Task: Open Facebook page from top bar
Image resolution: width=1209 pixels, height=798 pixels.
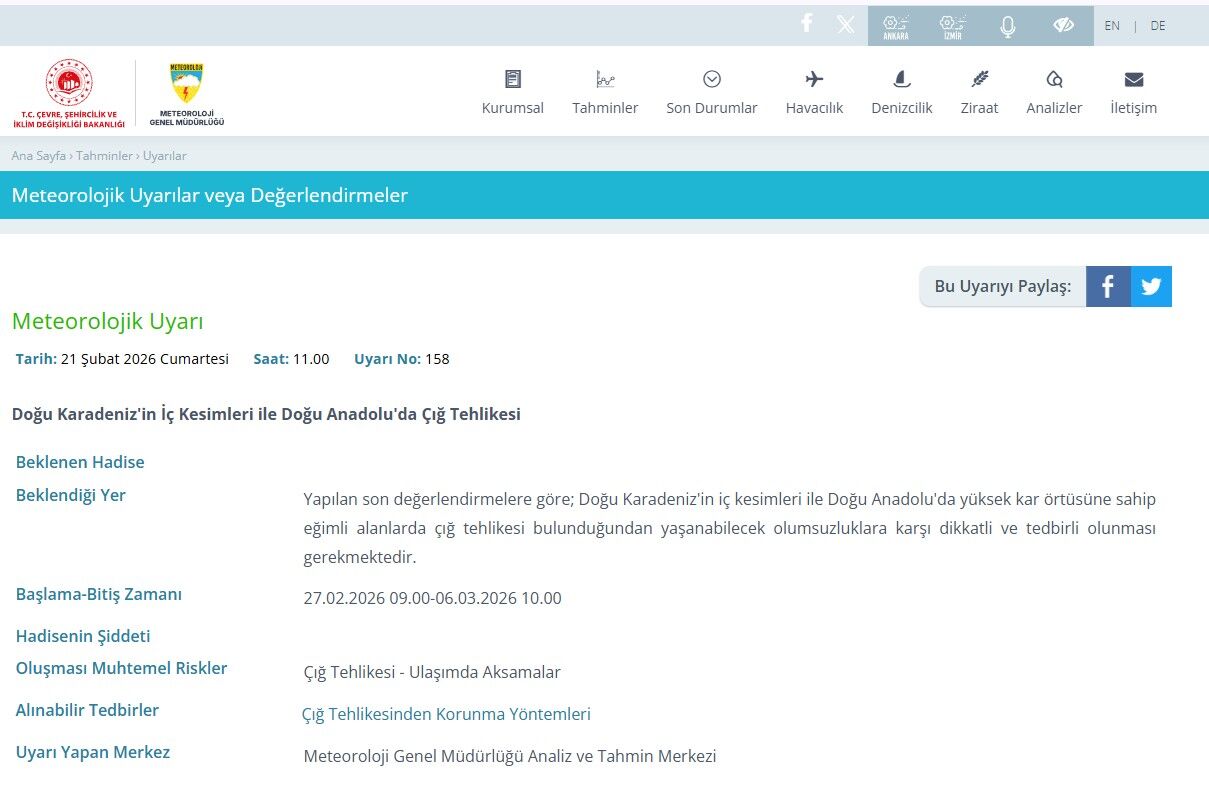Action: [807, 24]
